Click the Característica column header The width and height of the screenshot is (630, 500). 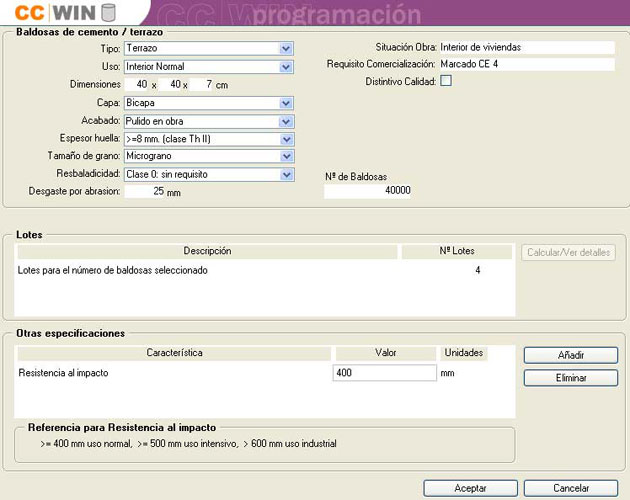click(x=174, y=353)
